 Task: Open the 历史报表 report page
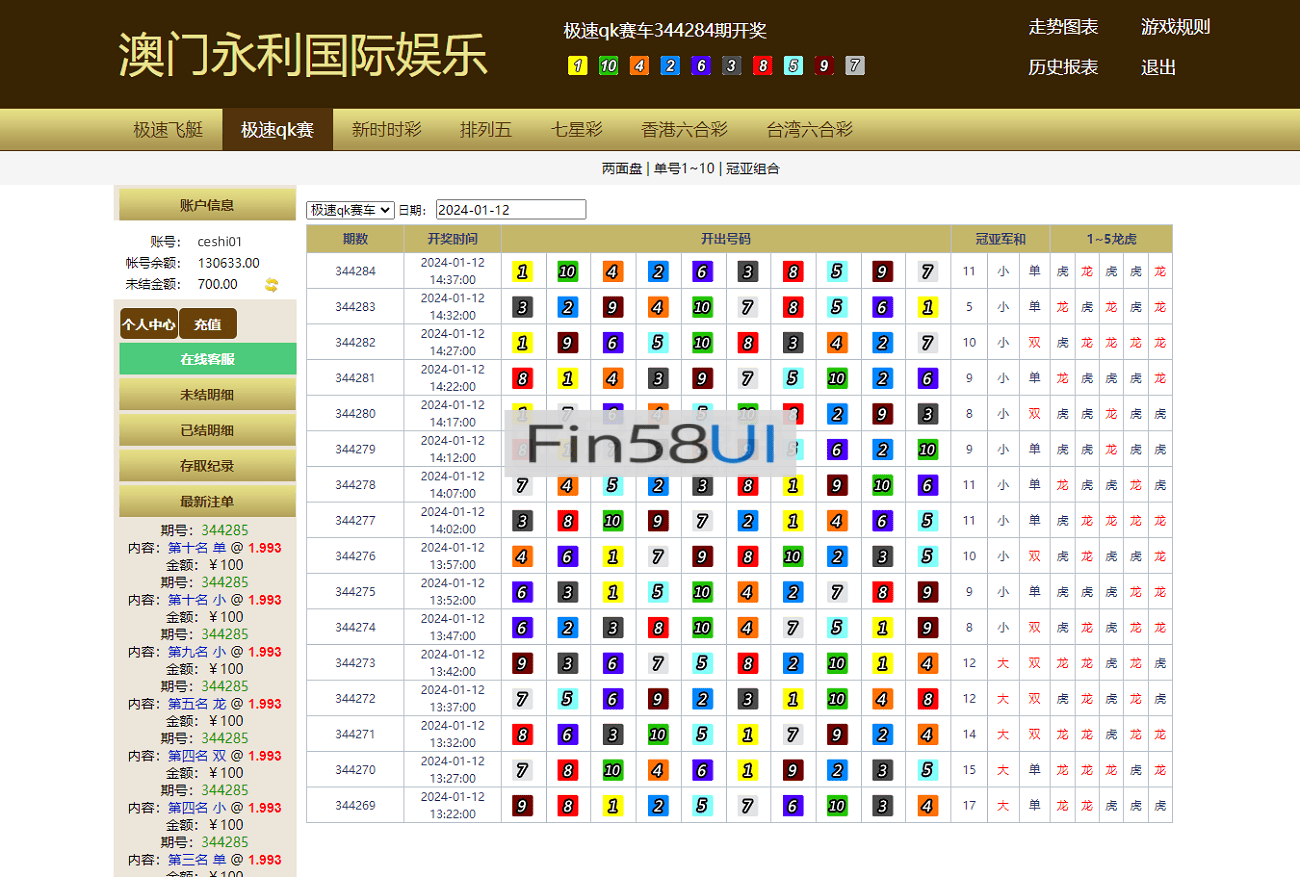(1063, 68)
